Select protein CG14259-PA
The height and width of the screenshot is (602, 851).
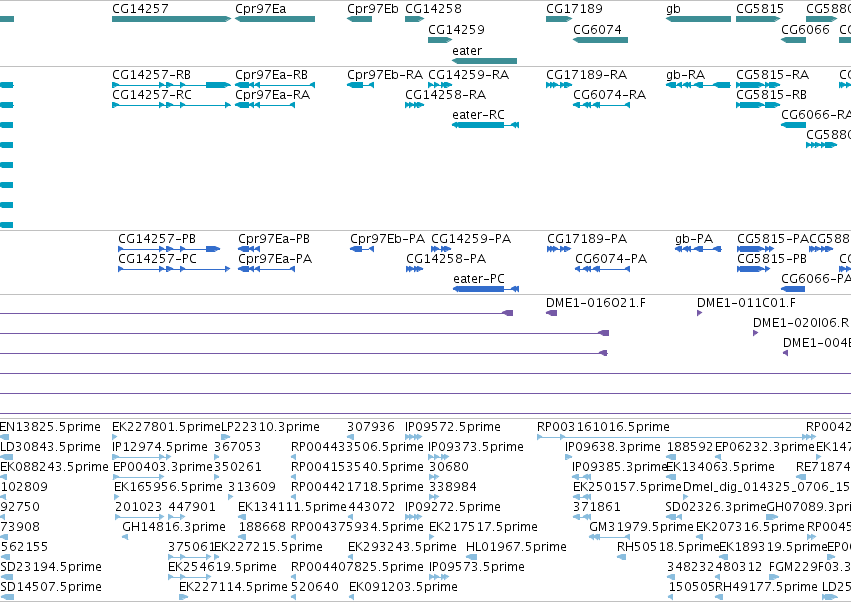441,249
